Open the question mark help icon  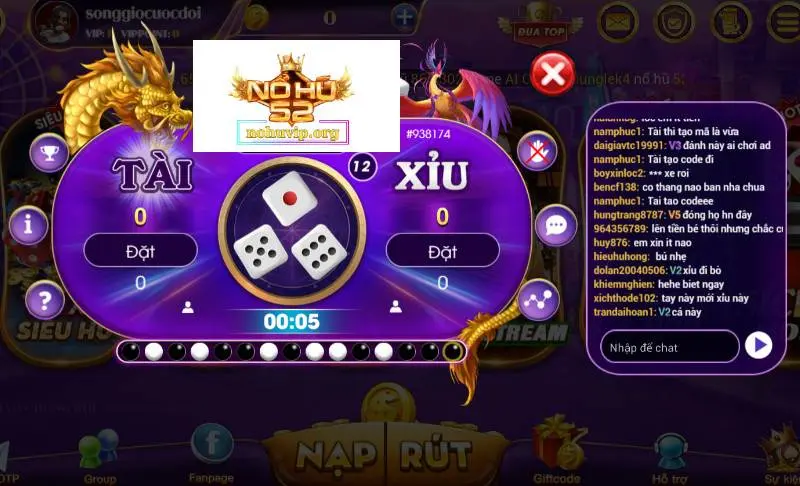click(x=45, y=300)
